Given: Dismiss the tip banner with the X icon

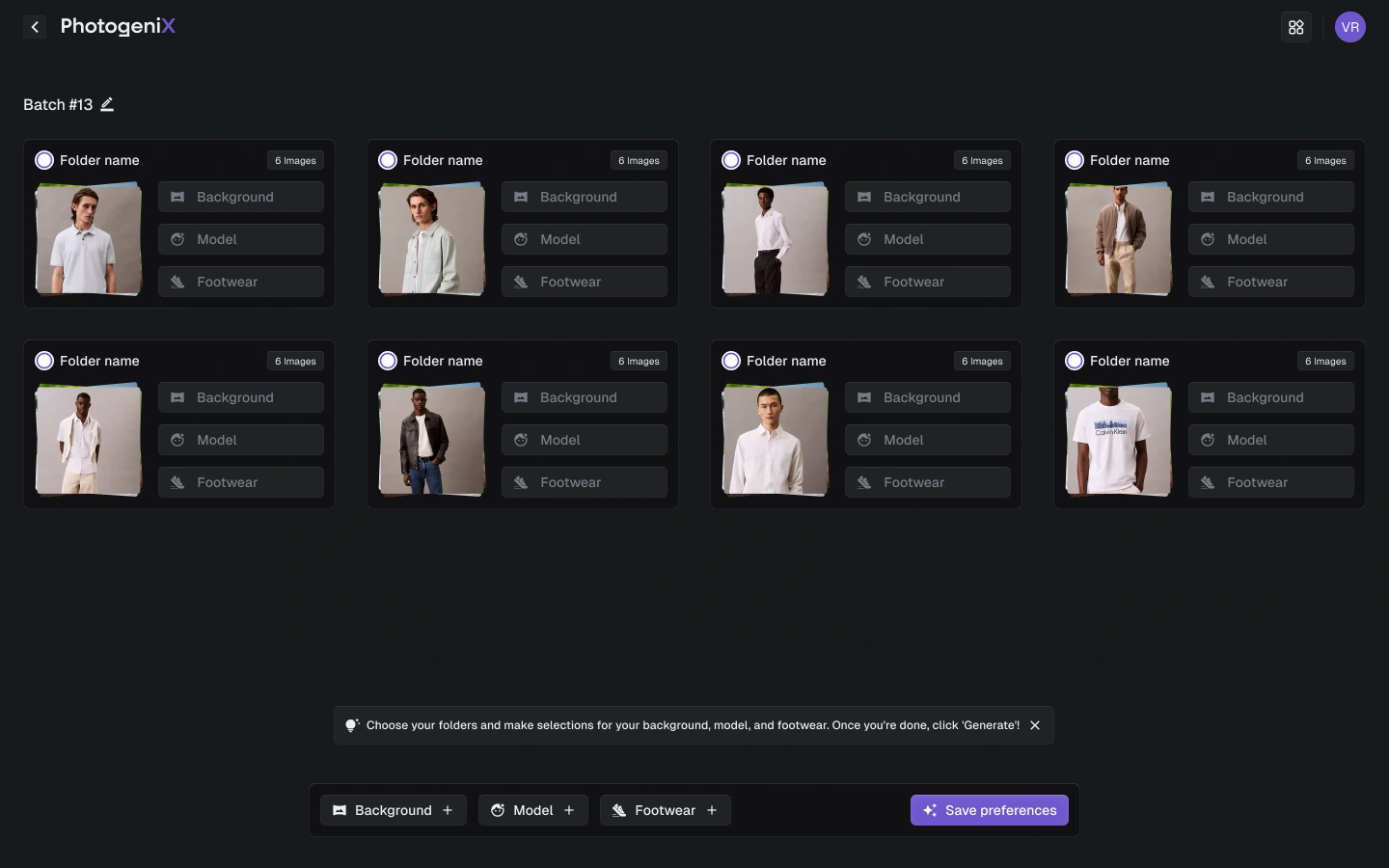Looking at the screenshot, I should pos(1035,725).
